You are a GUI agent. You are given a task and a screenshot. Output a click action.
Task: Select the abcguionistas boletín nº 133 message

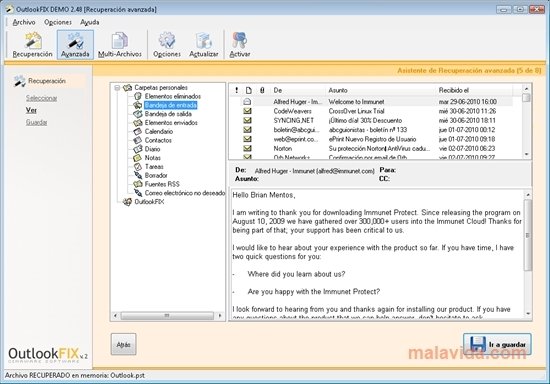(371, 130)
